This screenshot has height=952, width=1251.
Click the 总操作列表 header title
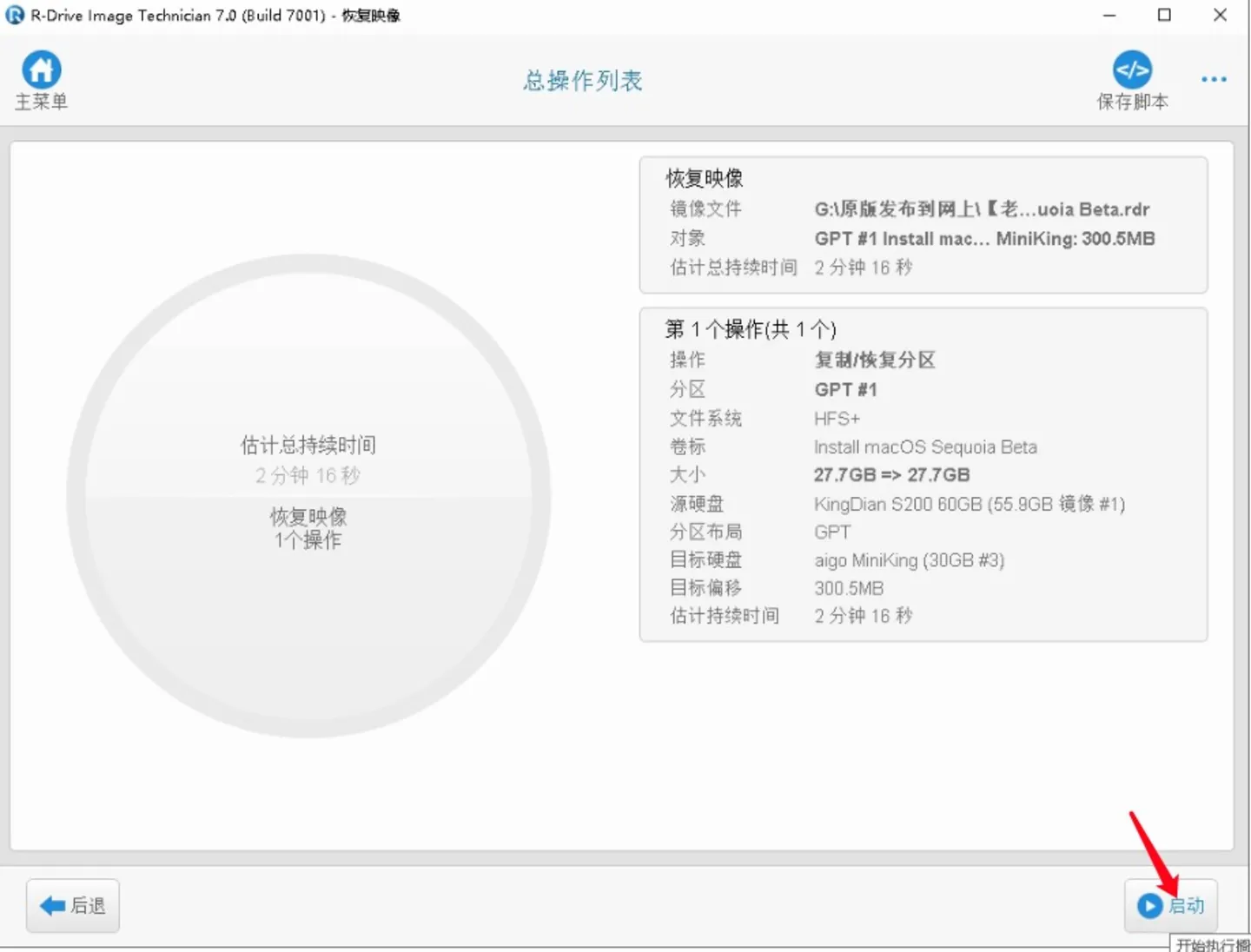581,80
